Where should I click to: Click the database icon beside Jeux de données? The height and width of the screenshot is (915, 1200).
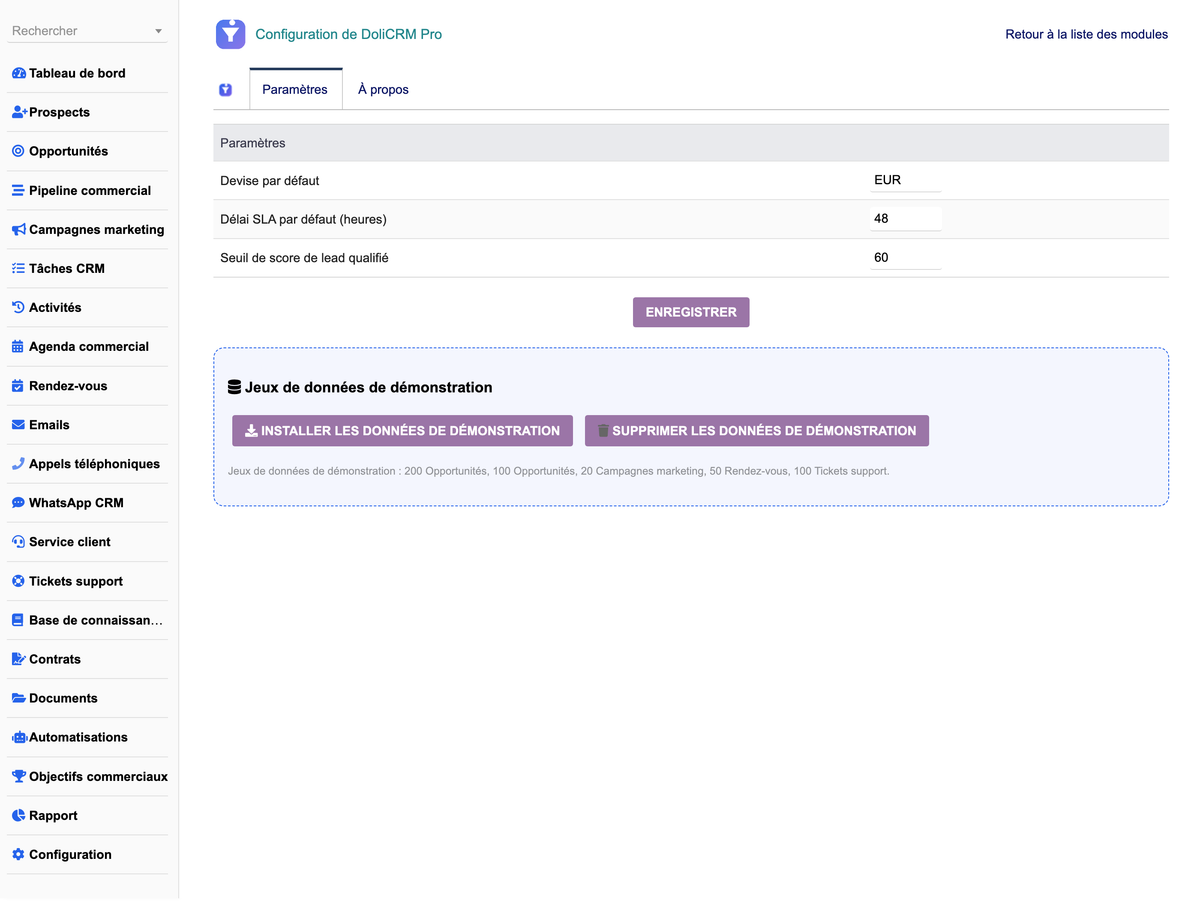tap(235, 387)
